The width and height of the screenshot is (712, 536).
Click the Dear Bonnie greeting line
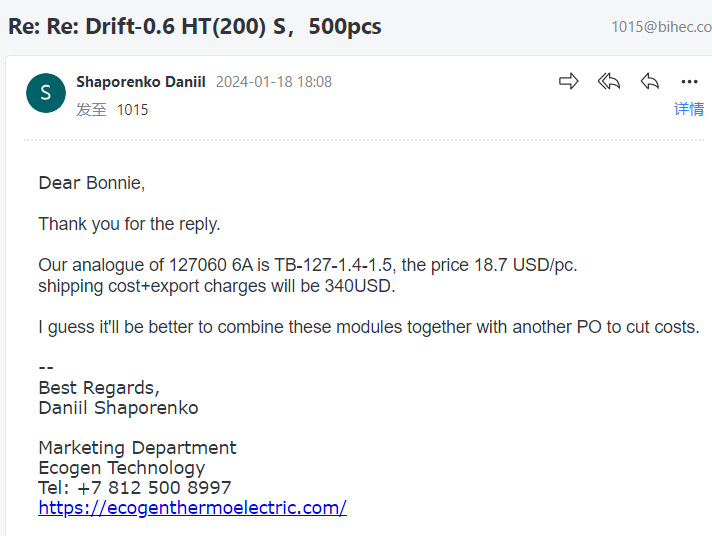click(92, 183)
